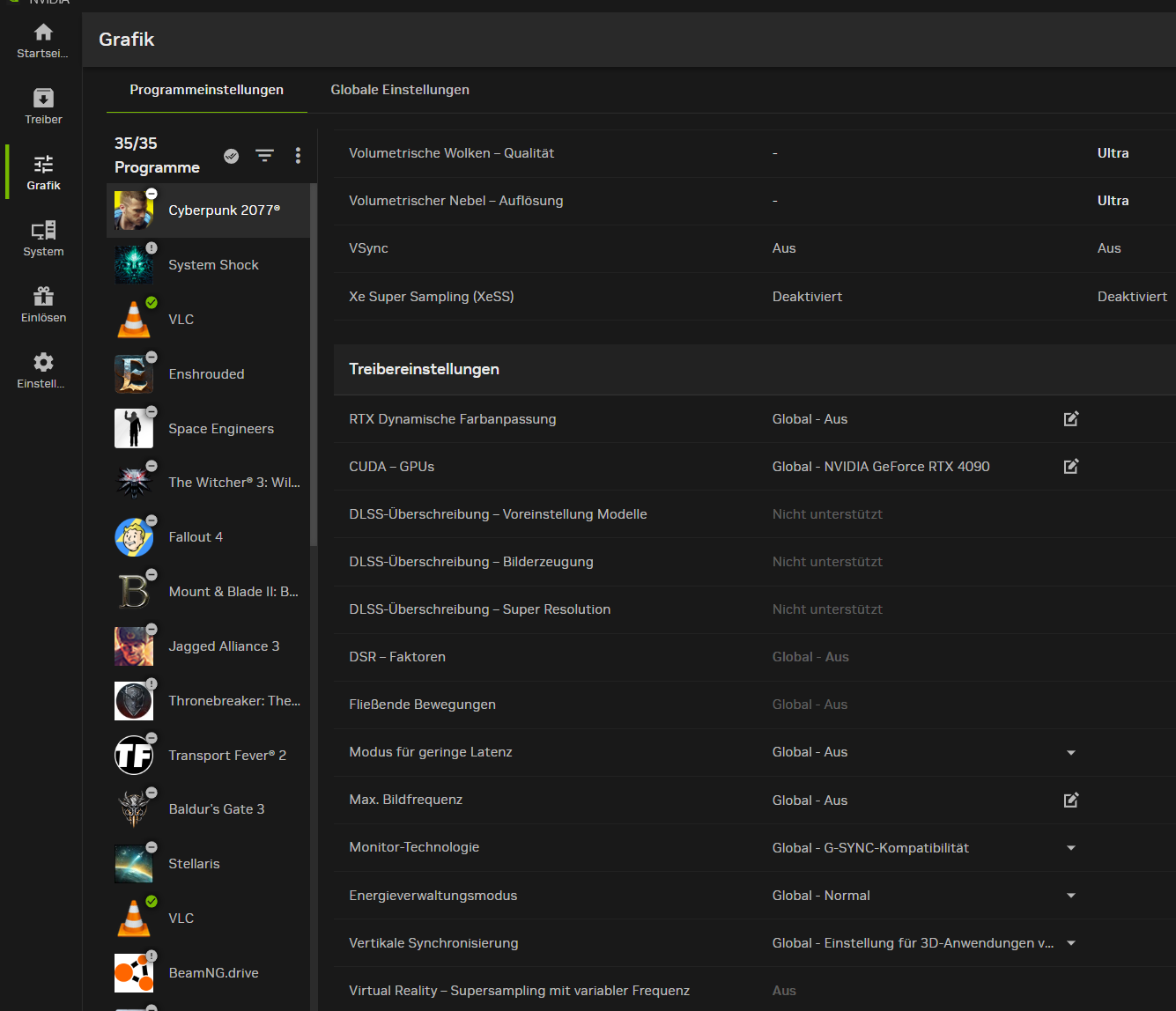Click the Treibereinstellungen section header

[755, 369]
